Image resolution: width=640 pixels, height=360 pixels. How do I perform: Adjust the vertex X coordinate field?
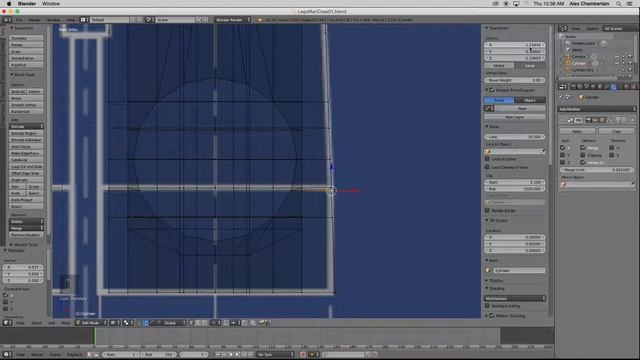click(x=515, y=45)
